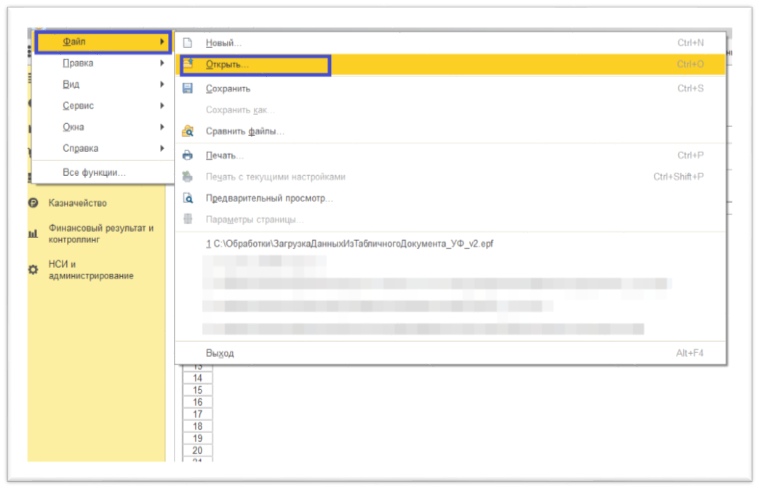This screenshot has height=489, width=759.
Task: Click the НСИ и администрирование gear icon
Action: click(x=34, y=270)
